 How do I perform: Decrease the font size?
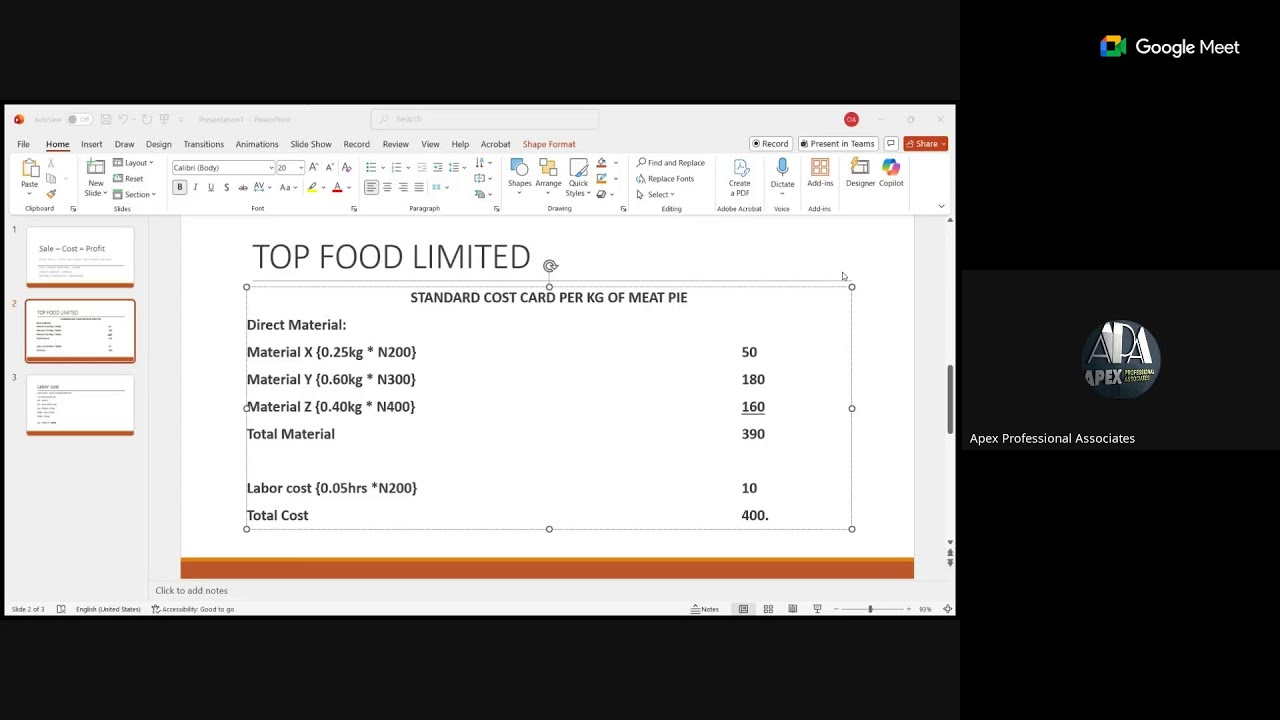(329, 167)
